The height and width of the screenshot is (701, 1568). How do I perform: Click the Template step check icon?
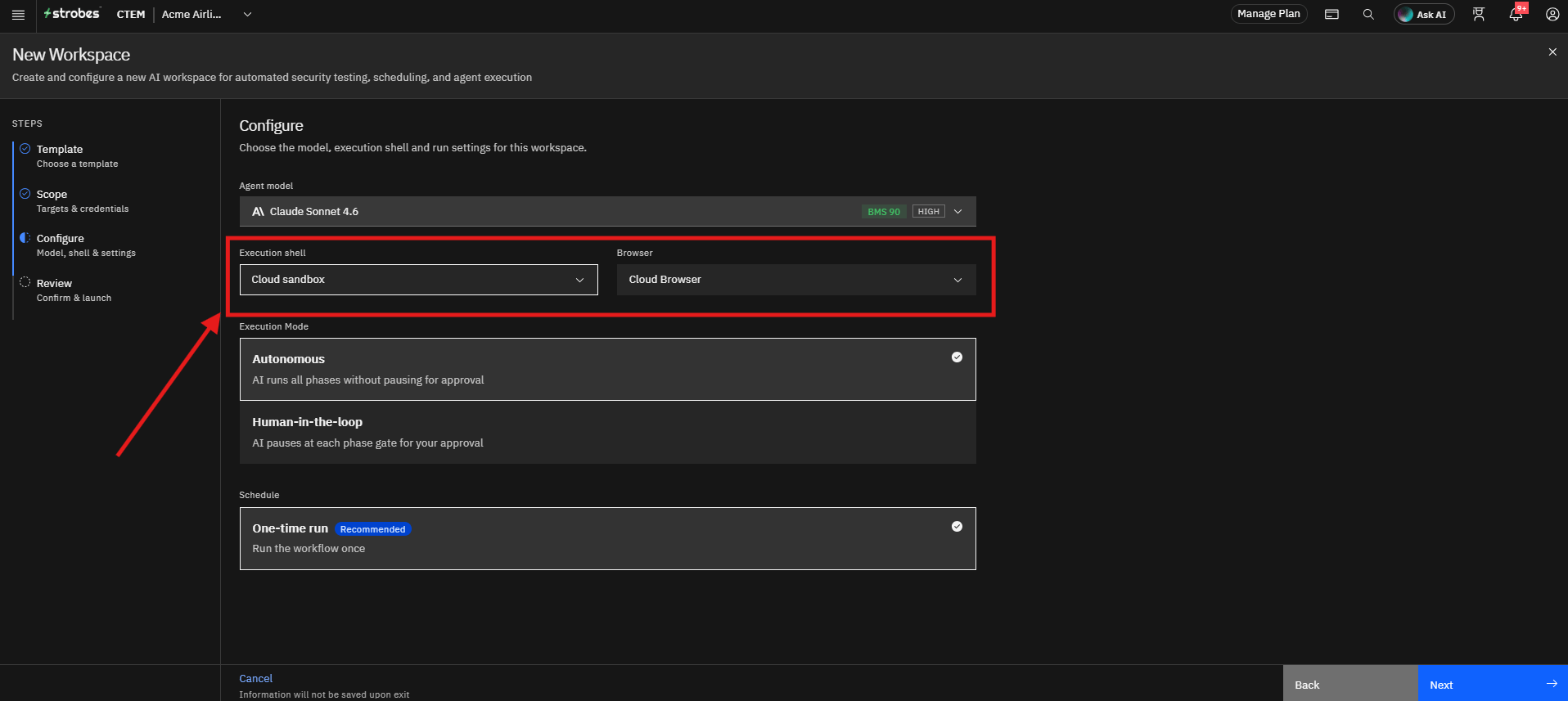click(x=25, y=149)
